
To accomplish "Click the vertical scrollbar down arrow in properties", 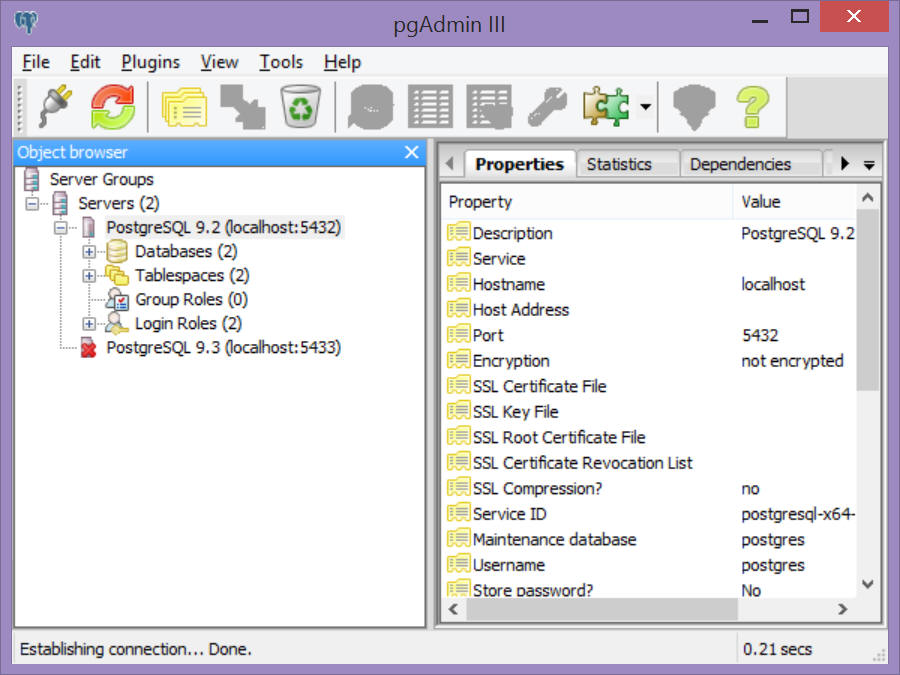I will click(x=868, y=584).
